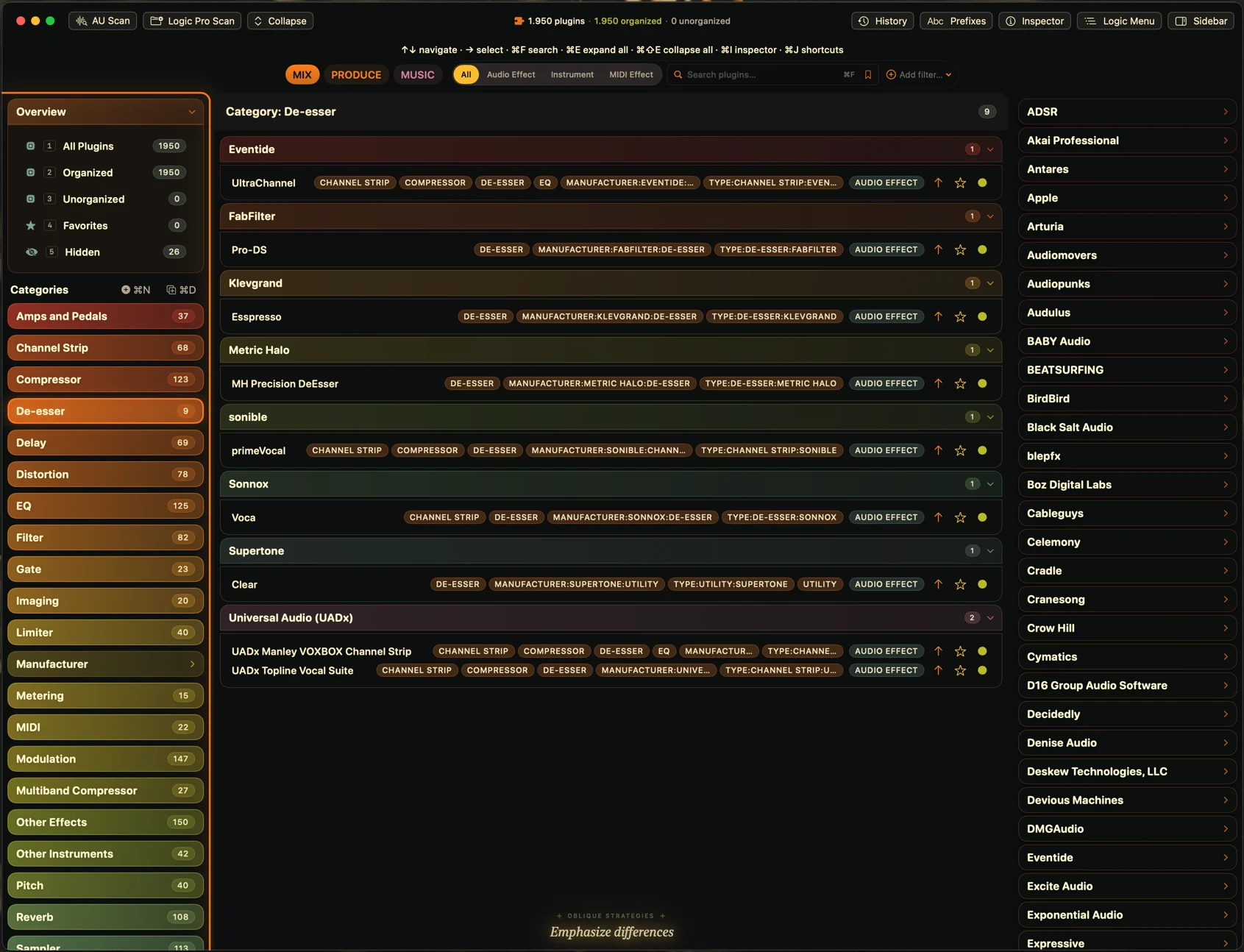
Task: Toggle the Hidden eye icon in Overview
Action: 32,252
